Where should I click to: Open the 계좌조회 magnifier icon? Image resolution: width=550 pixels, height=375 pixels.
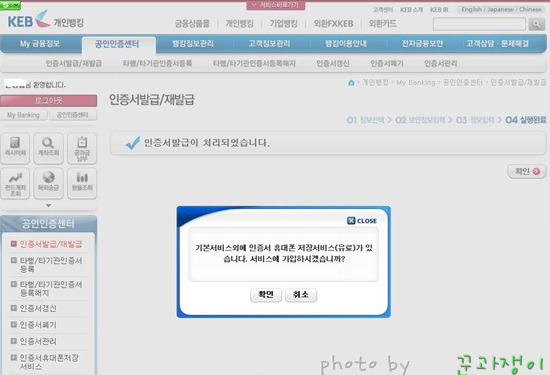coord(48,148)
